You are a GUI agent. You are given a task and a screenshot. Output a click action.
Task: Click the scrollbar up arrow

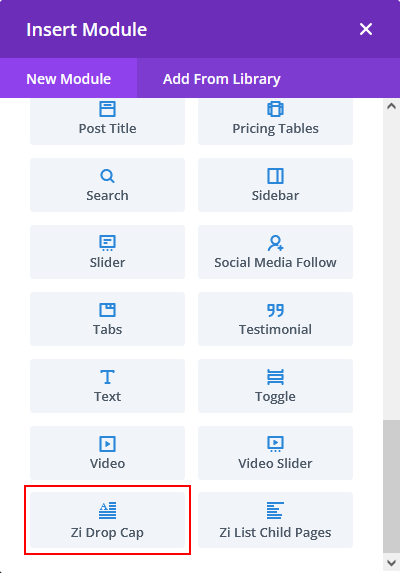tap(392, 106)
